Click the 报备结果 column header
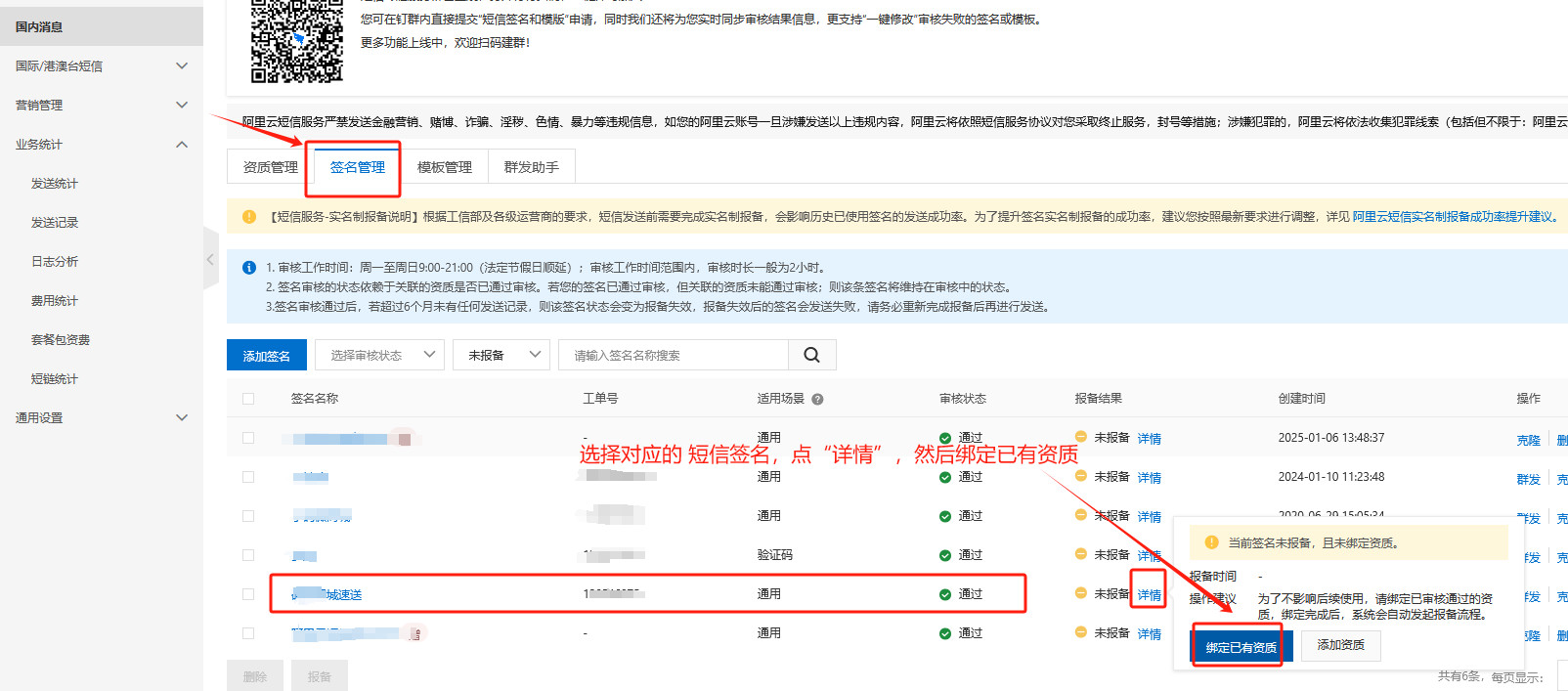This screenshot has height=691, width=1568. 1099,399
